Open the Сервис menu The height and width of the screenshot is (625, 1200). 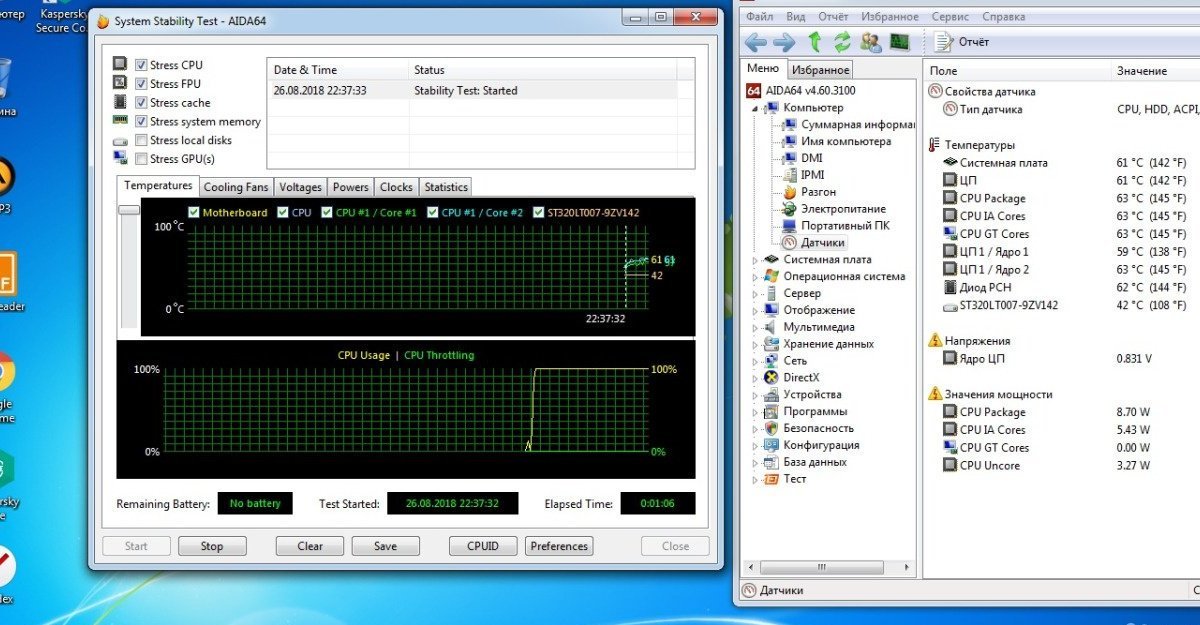point(949,17)
